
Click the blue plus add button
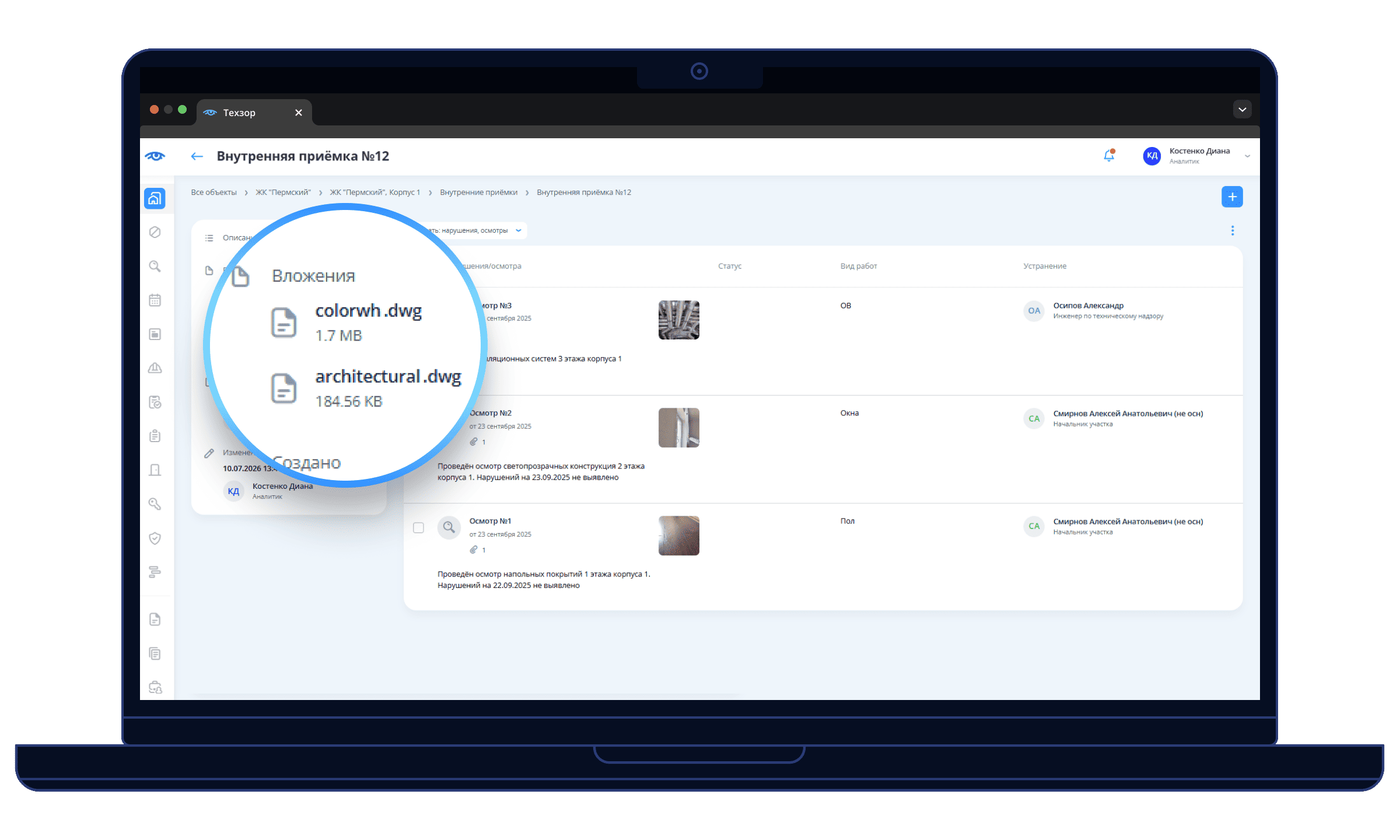(x=1232, y=197)
